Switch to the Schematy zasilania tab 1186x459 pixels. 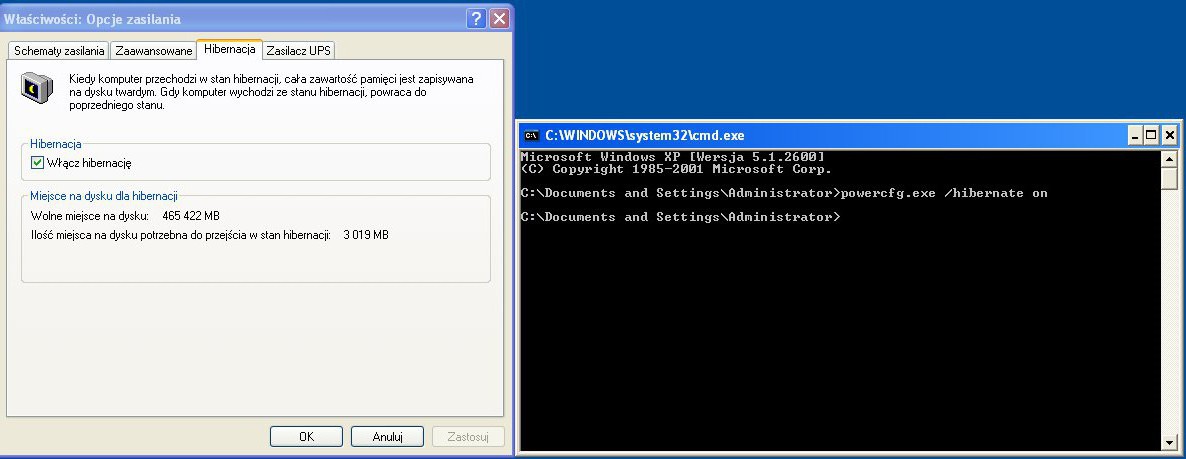pyautogui.click(x=59, y=51)
